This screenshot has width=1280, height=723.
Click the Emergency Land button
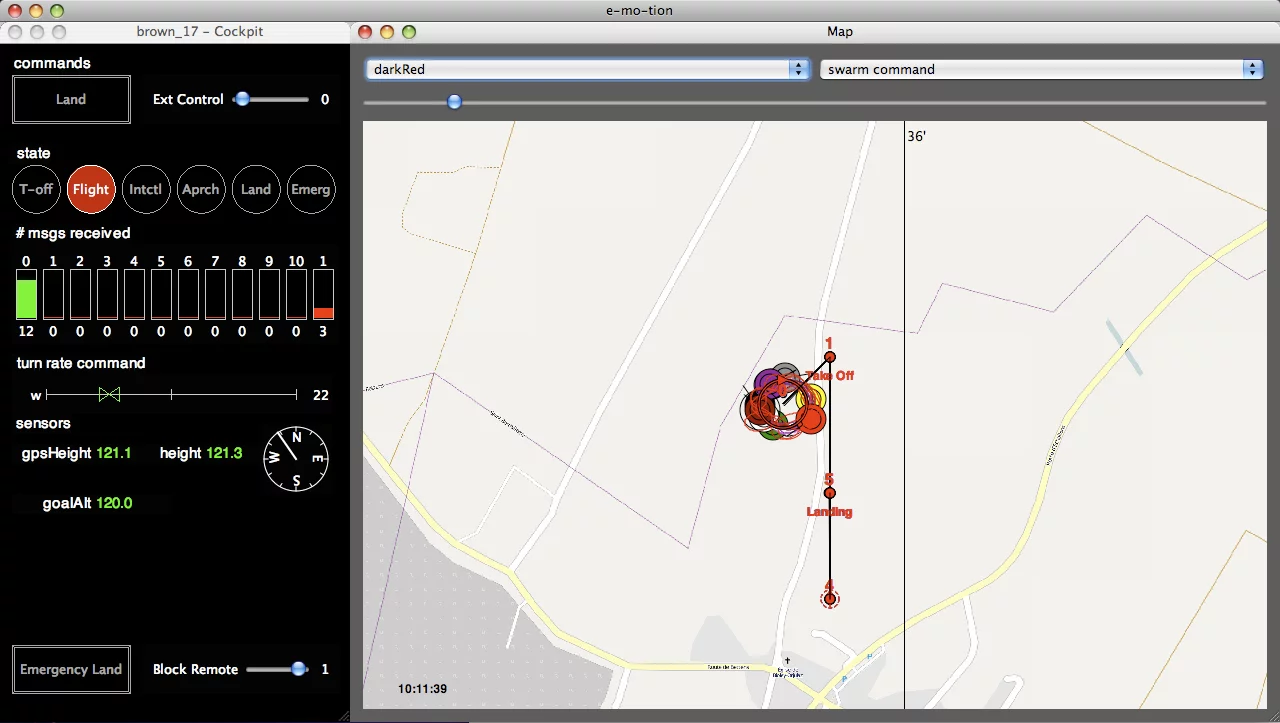[x=71, y=669]
